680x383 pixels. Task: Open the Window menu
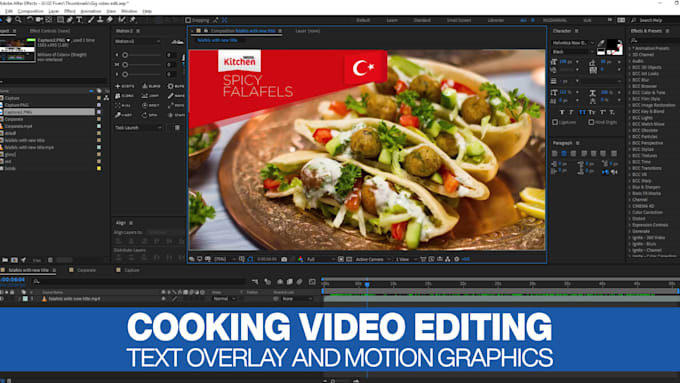[129, 11]
